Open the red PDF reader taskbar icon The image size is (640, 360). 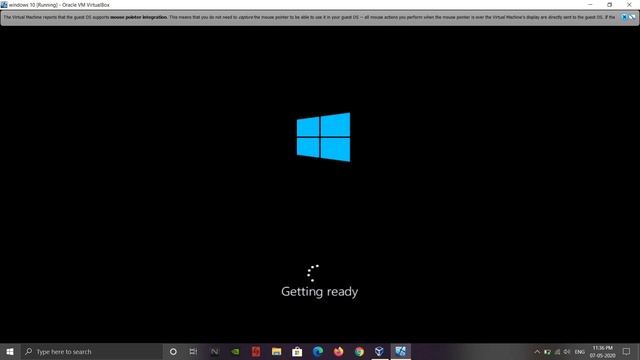tap(256, 351)
